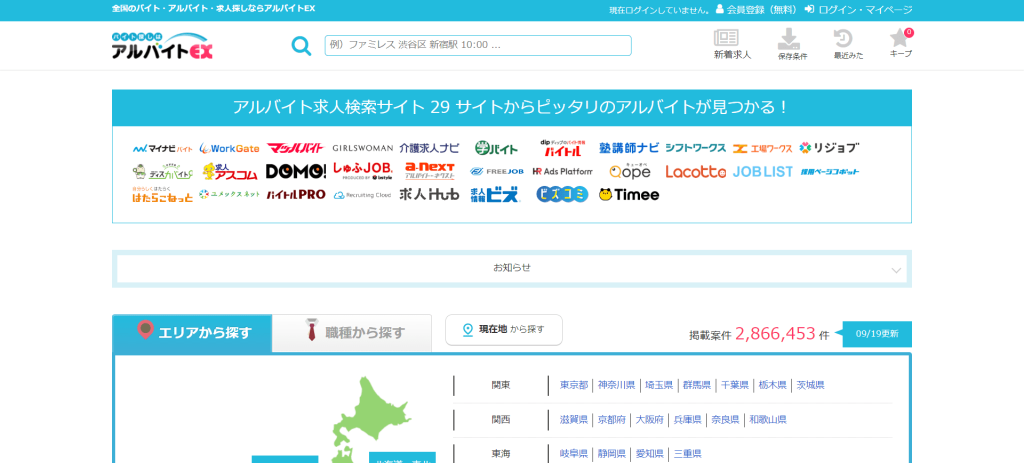Click the バイトルPRO logo
The height and width of the screenshot is (463, 1024).
click(x=296, y=195)
